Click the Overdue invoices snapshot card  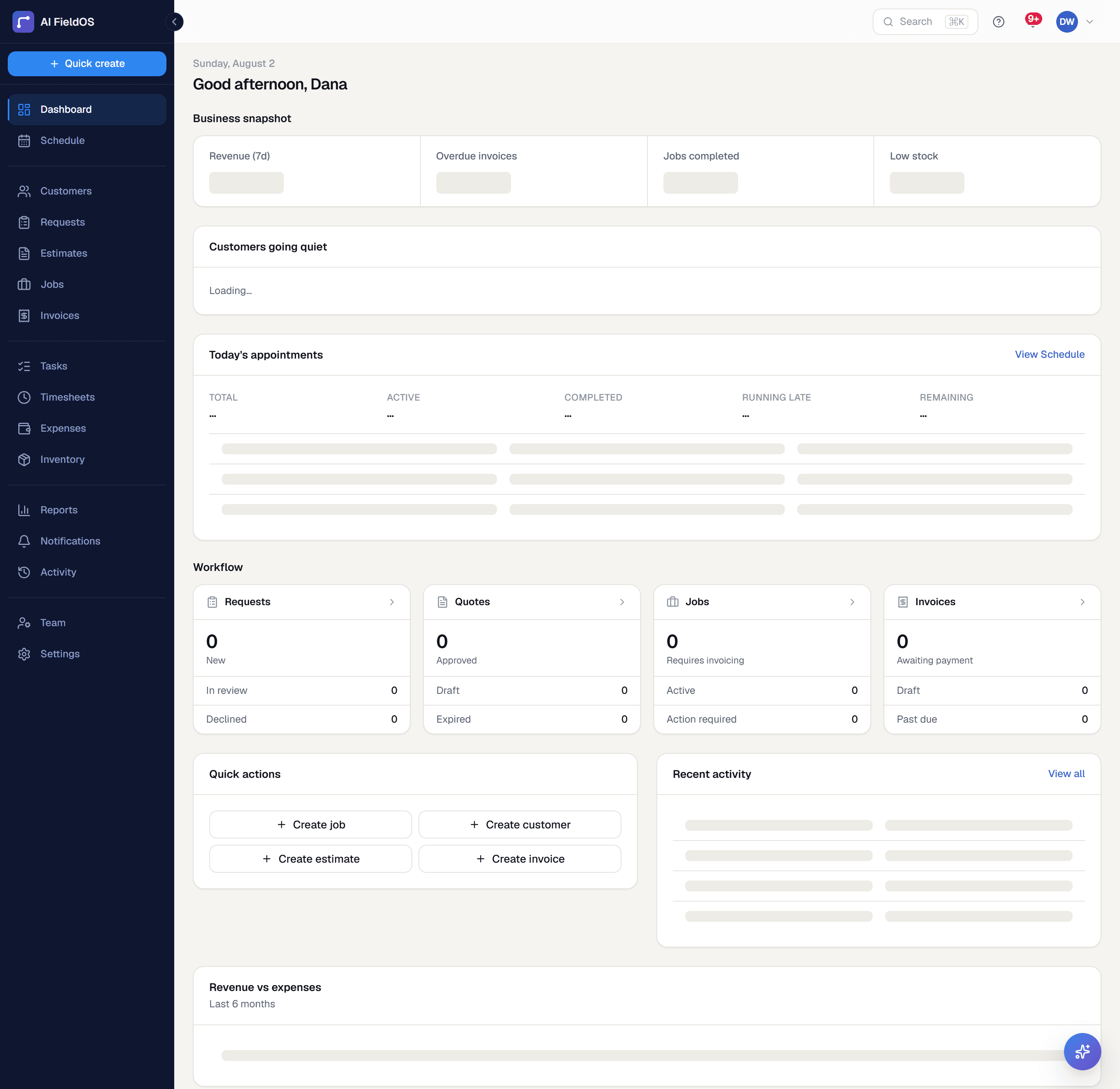point(534,171)
